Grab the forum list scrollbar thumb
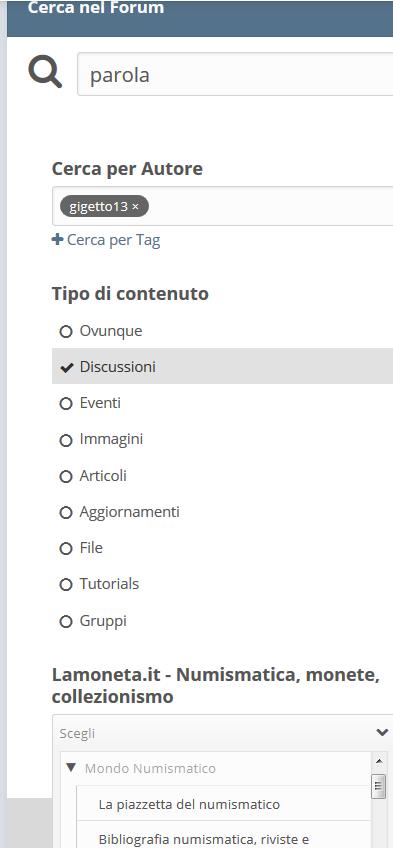Screen dimensions: 393x848 pyautogui.click(x=379, y=786)
